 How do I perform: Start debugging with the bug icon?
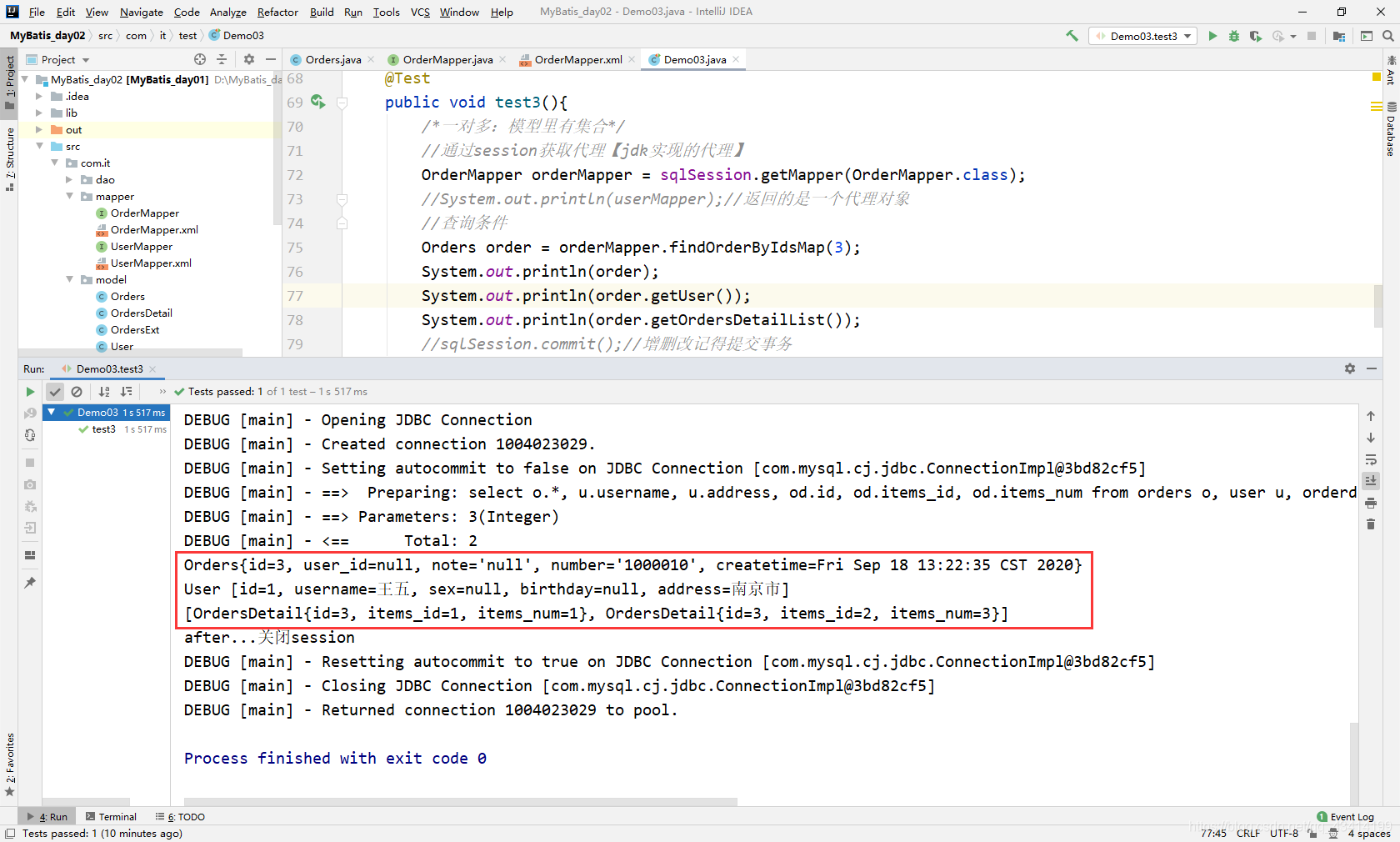[1234, 36]
